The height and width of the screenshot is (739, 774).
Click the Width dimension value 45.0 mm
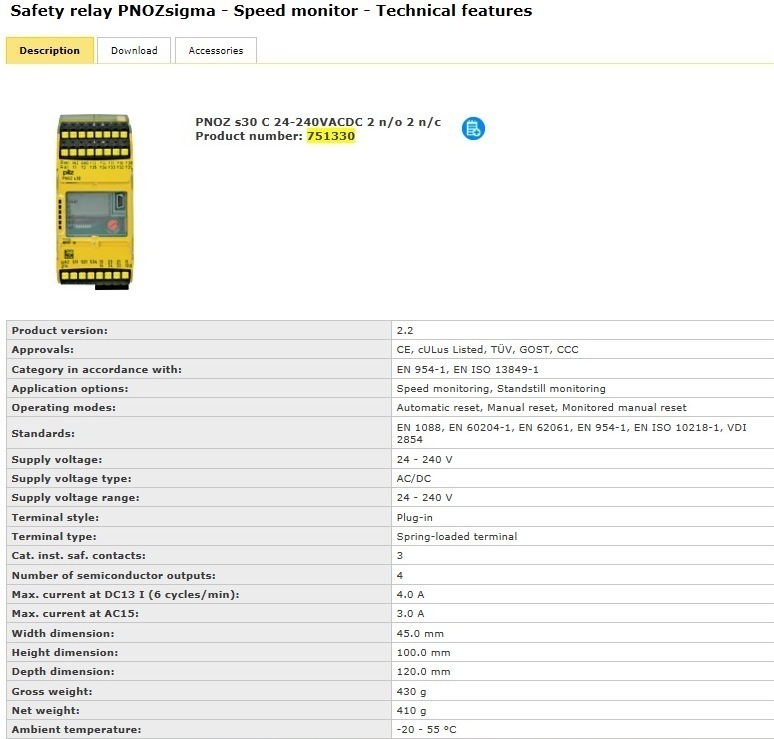click(420, 633)
